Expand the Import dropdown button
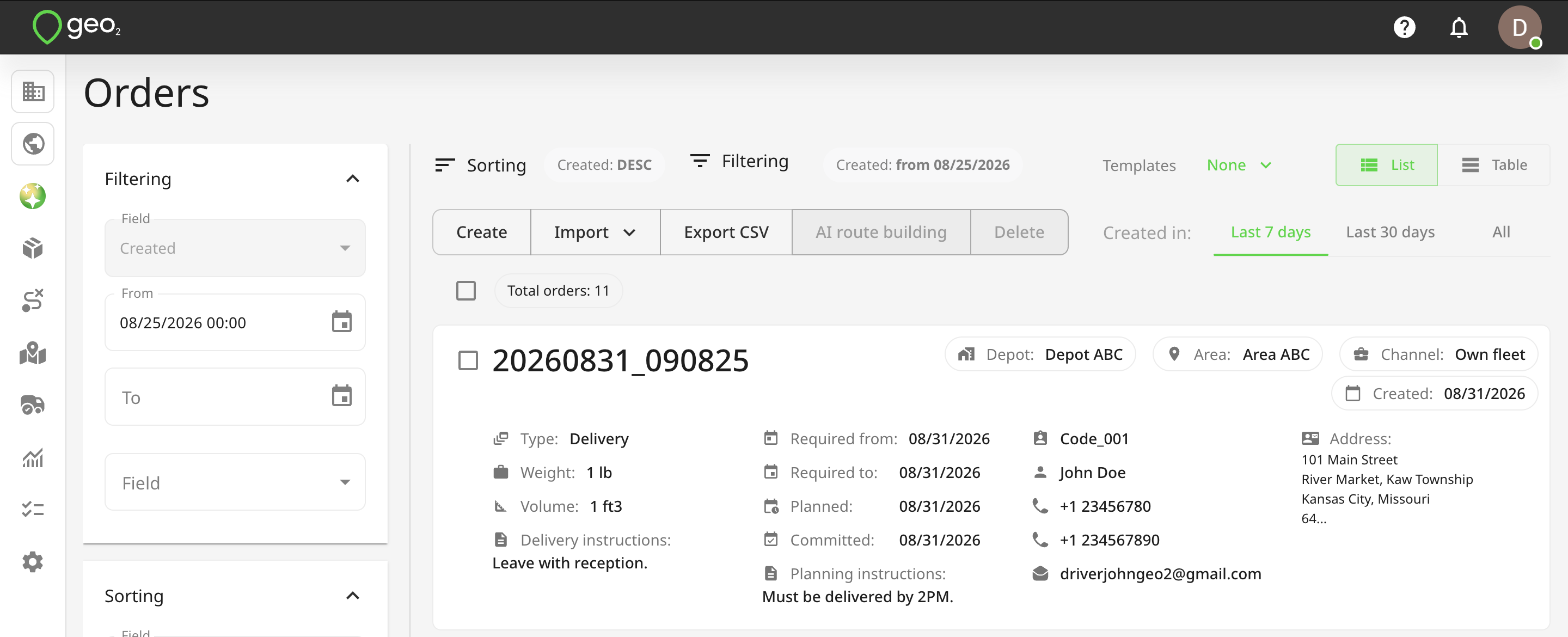The image size is (1568, 637). 595,232
